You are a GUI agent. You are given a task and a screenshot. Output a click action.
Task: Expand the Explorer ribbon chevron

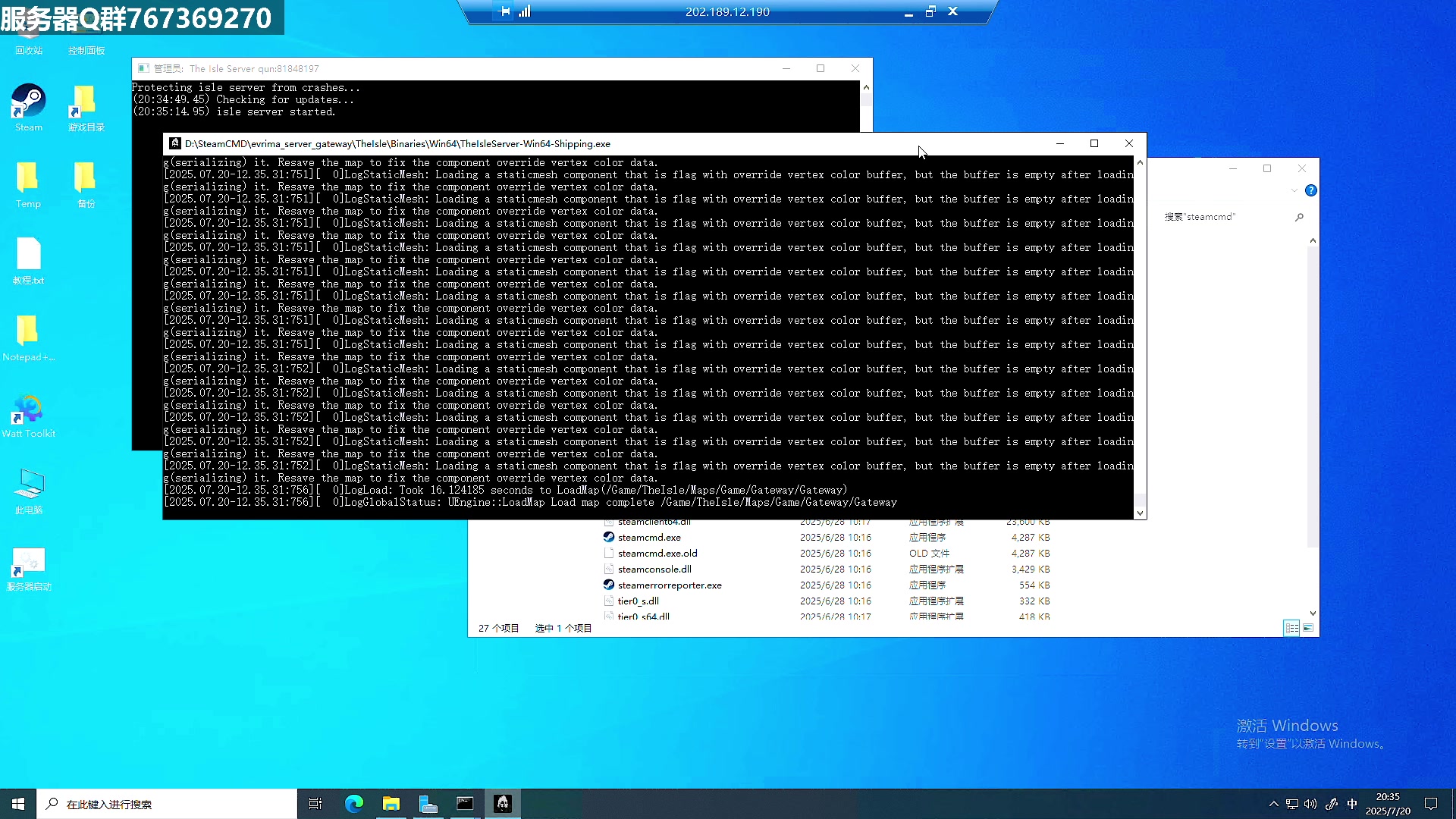click(1294, 190)
